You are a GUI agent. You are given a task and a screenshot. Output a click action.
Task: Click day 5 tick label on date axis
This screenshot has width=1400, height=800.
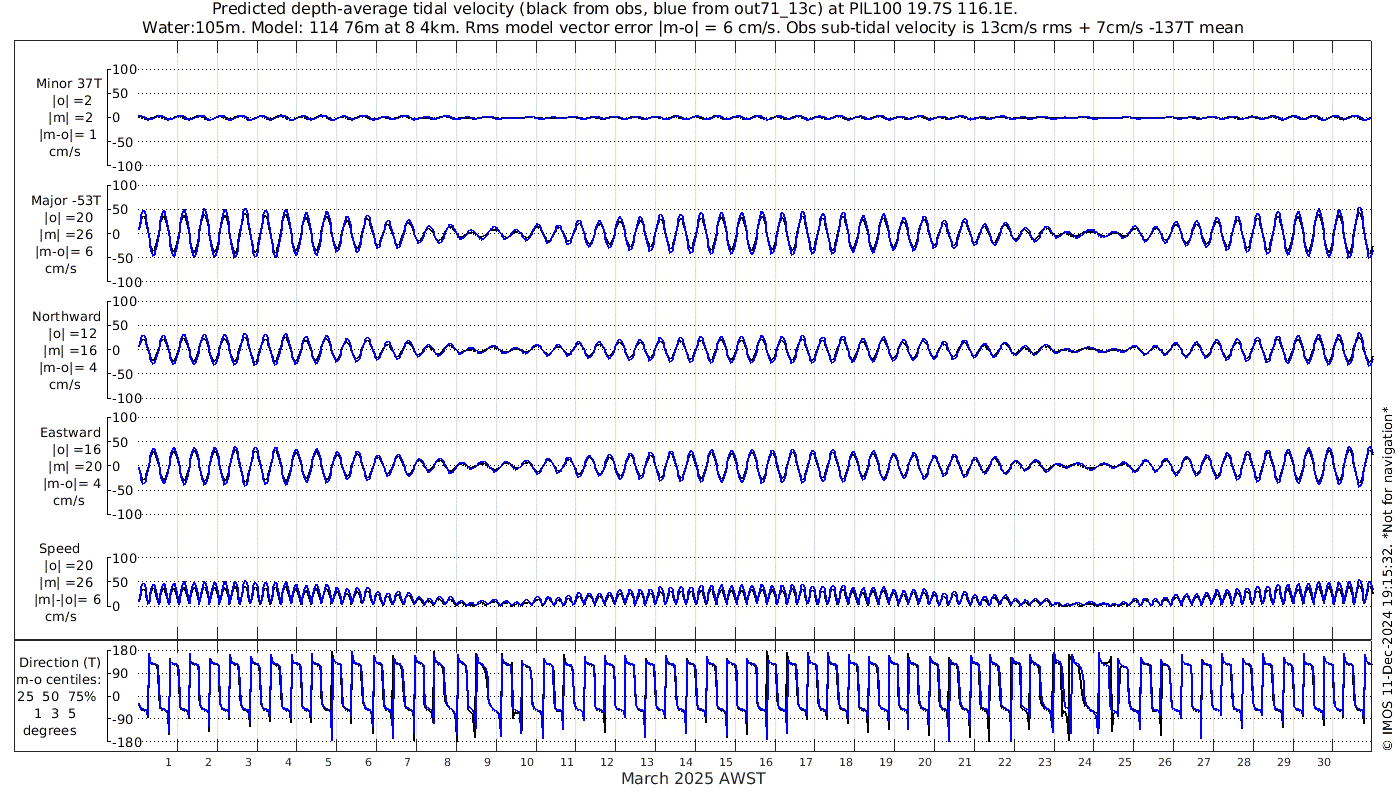pos(328,762)
